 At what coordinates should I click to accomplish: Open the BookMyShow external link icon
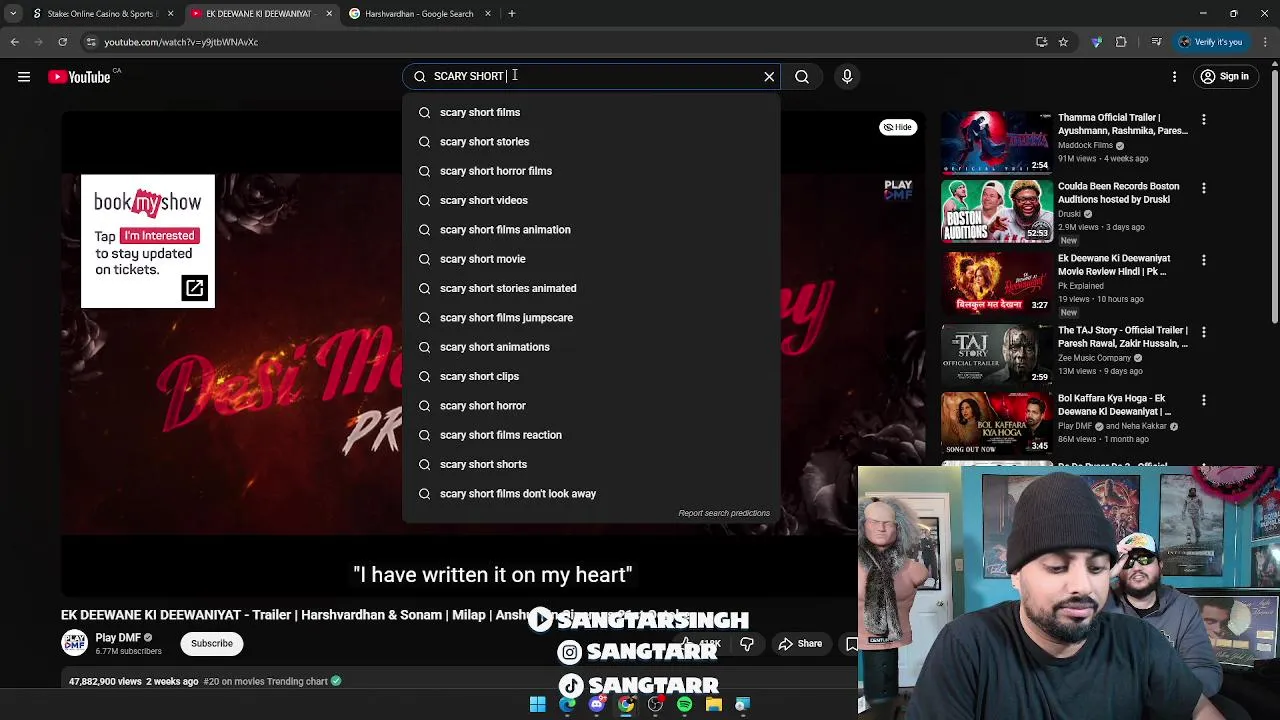[x=194, y=288]
